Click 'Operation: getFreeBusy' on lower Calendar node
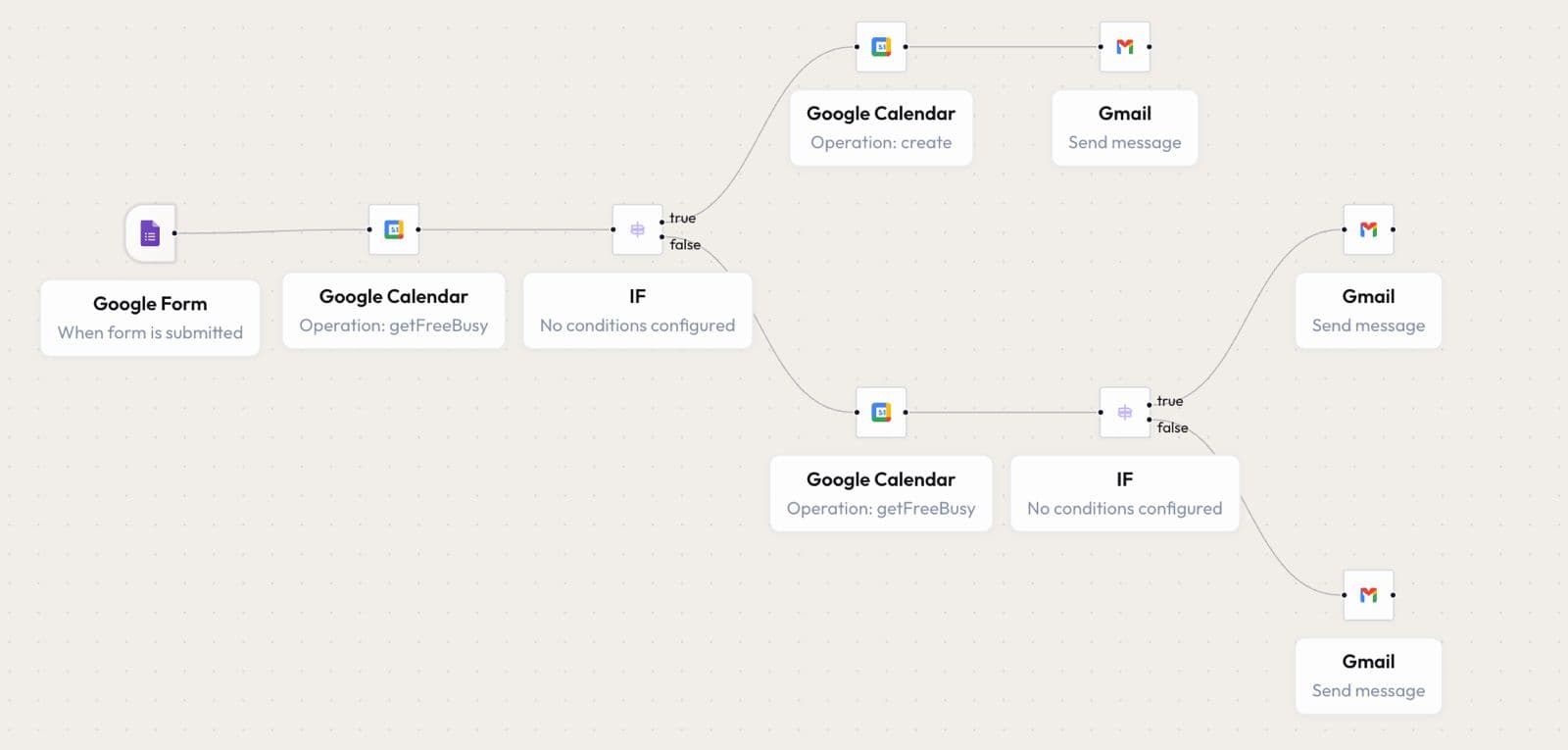Image resolution: width=1568 pixels, height=750 pixels. click(x=881, y=508)
